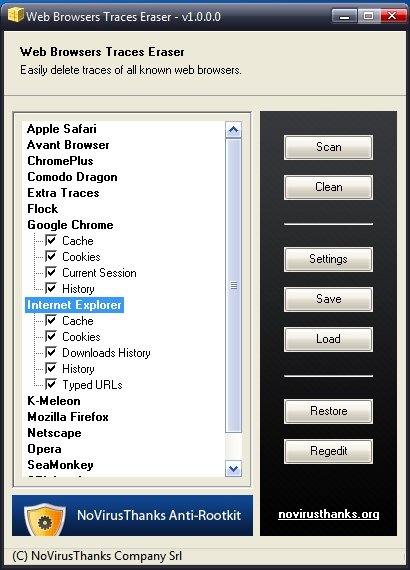Screen dimensions: 410x570
Task: Select Apple Safari in browser list
Action: (62, 129)
